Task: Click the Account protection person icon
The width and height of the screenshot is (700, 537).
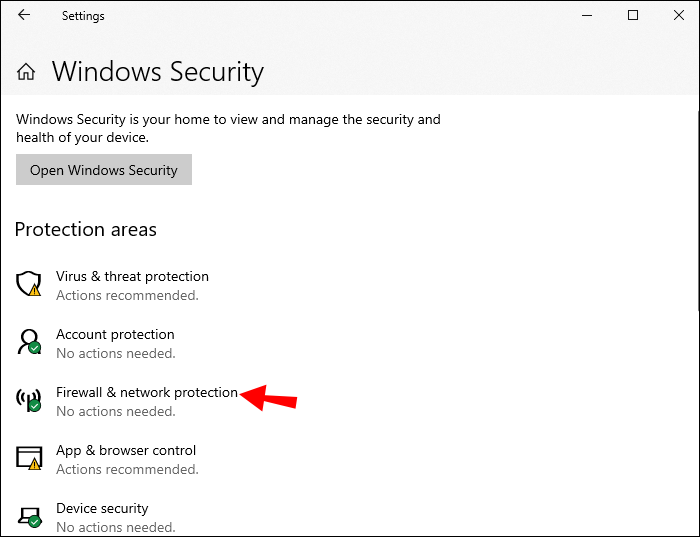Action: (x=29, y=343)
